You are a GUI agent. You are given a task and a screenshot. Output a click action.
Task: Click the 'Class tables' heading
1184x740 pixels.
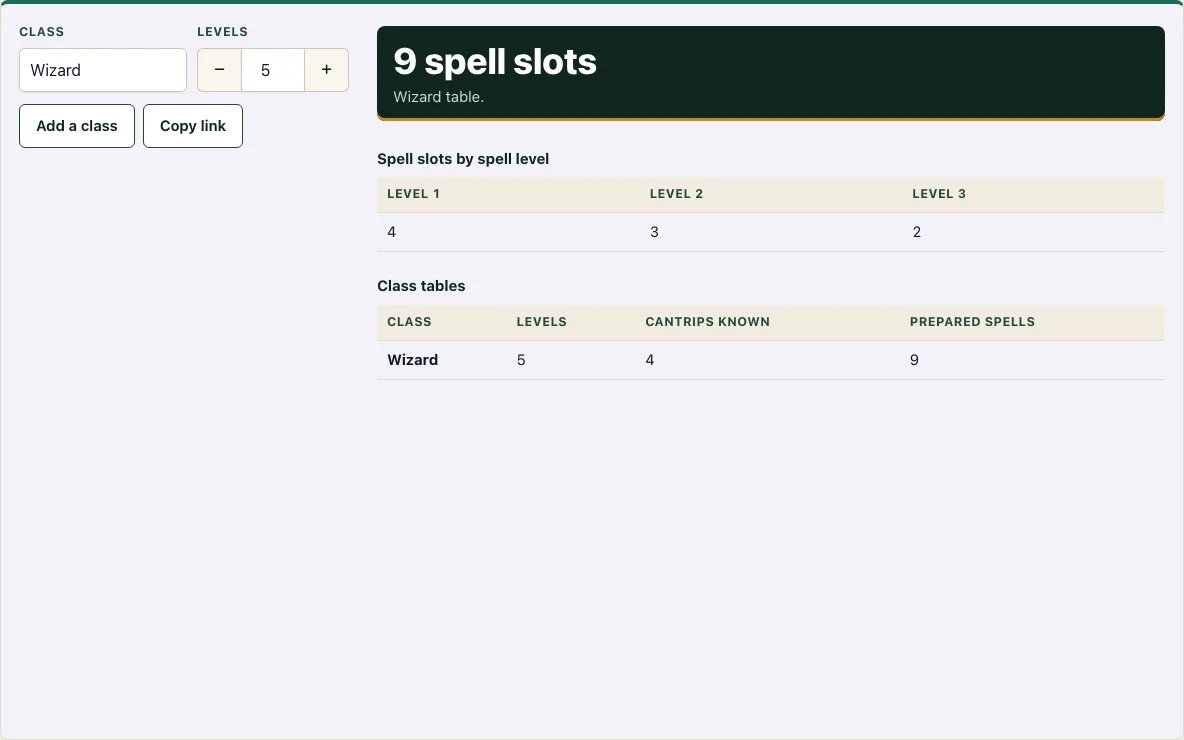421,286
